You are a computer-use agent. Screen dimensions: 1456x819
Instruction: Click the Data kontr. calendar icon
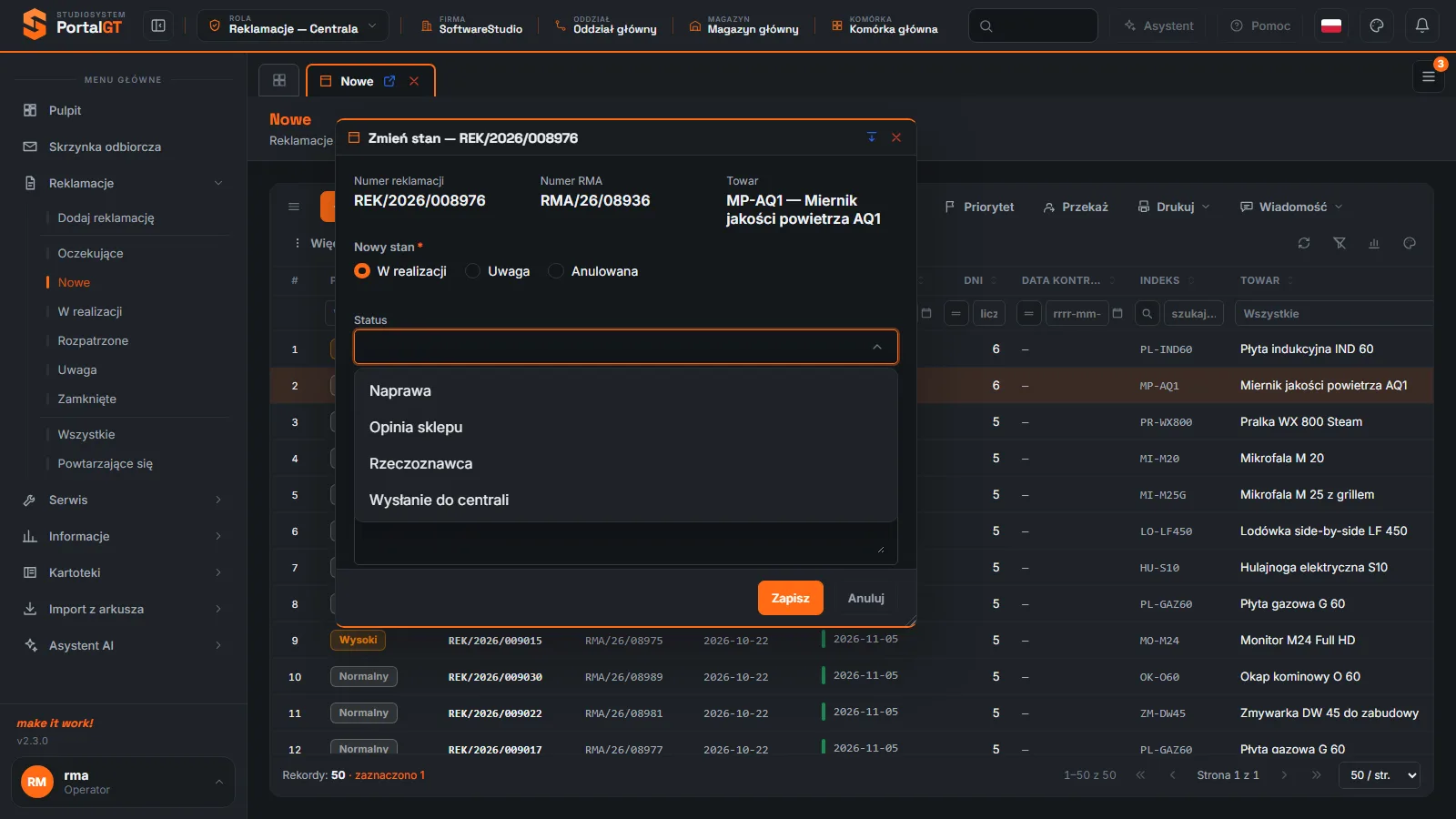coord(1117,313)
